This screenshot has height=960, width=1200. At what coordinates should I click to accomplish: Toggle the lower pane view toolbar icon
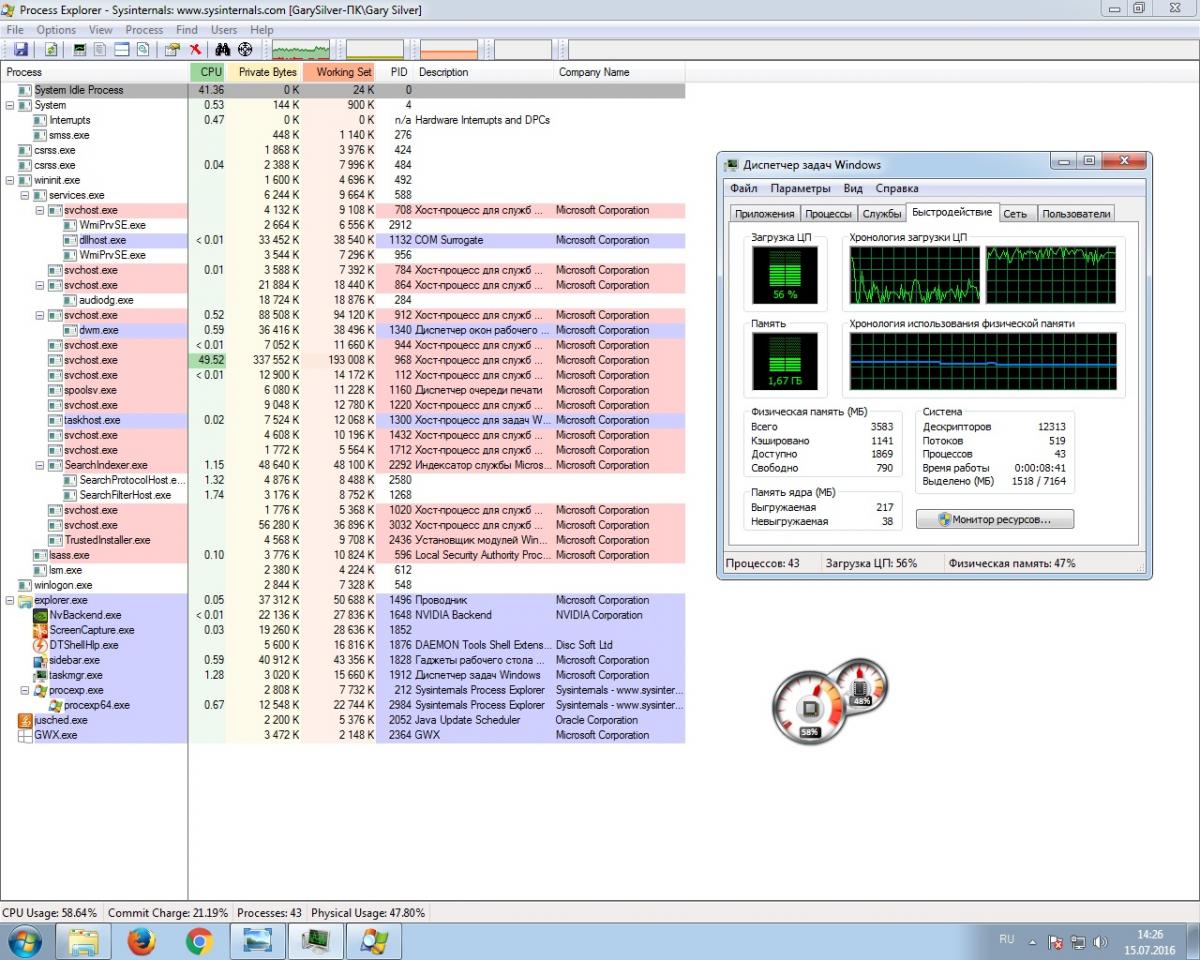click(x=121, y=49)
